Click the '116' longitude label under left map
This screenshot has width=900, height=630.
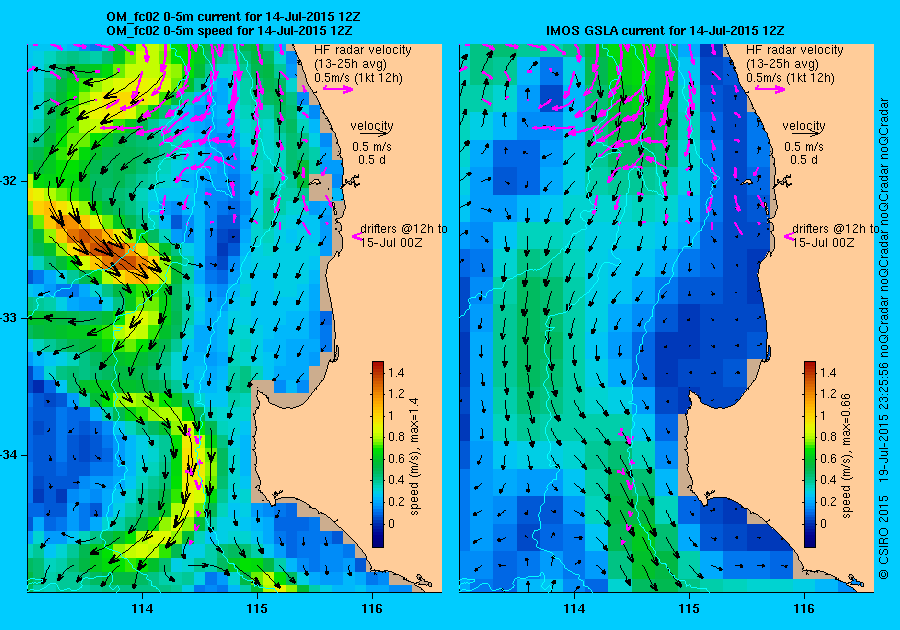pos(372,609)
